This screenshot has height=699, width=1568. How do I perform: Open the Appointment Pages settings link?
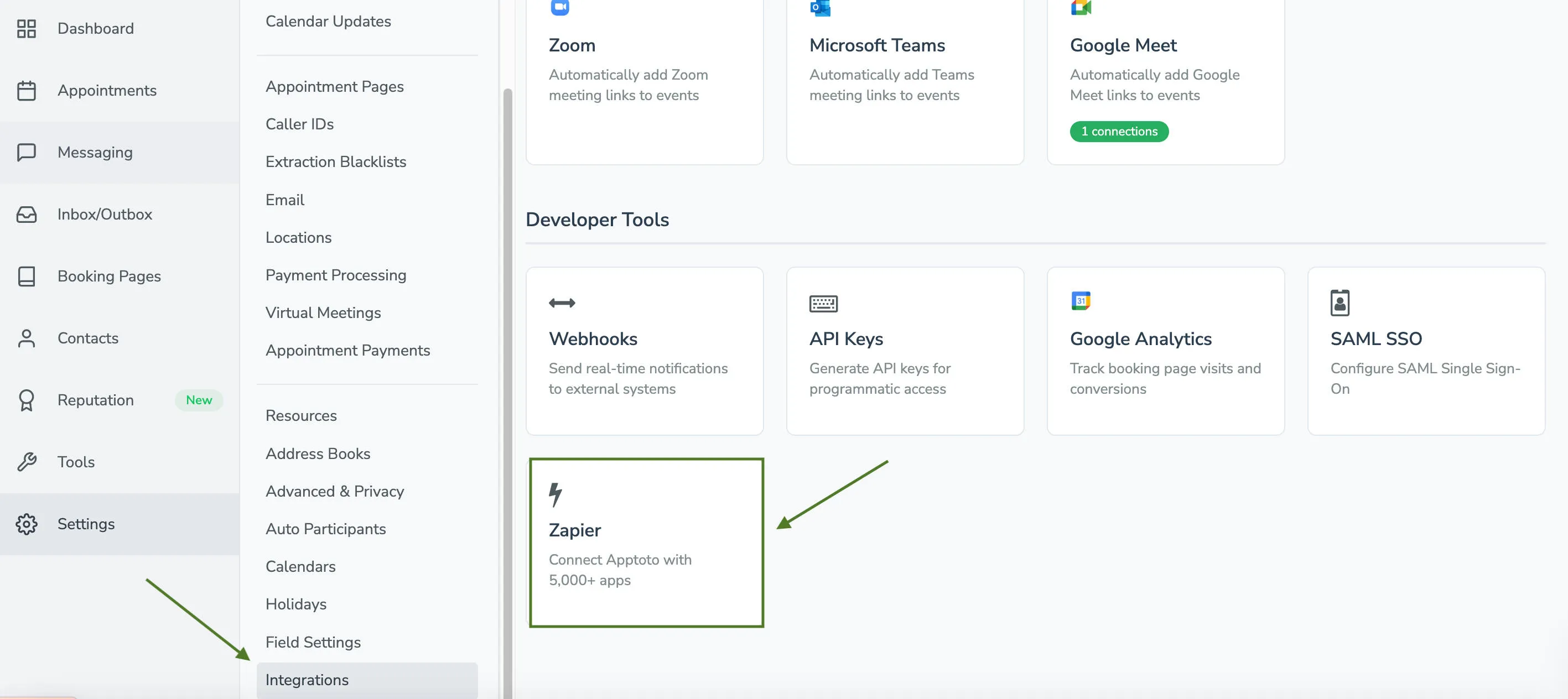335,86
